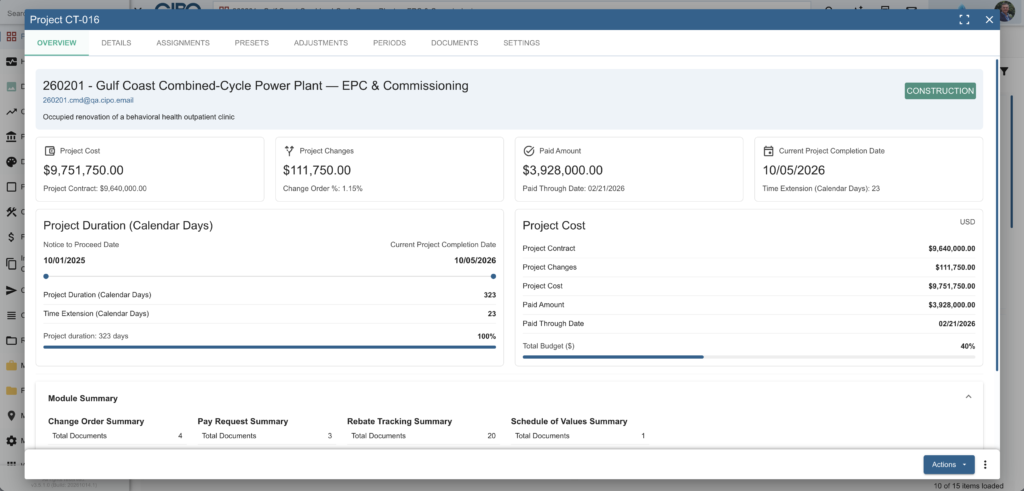Click the Pay Request Summary heading
The image size is (1024, 491).
tap(243, 422)
